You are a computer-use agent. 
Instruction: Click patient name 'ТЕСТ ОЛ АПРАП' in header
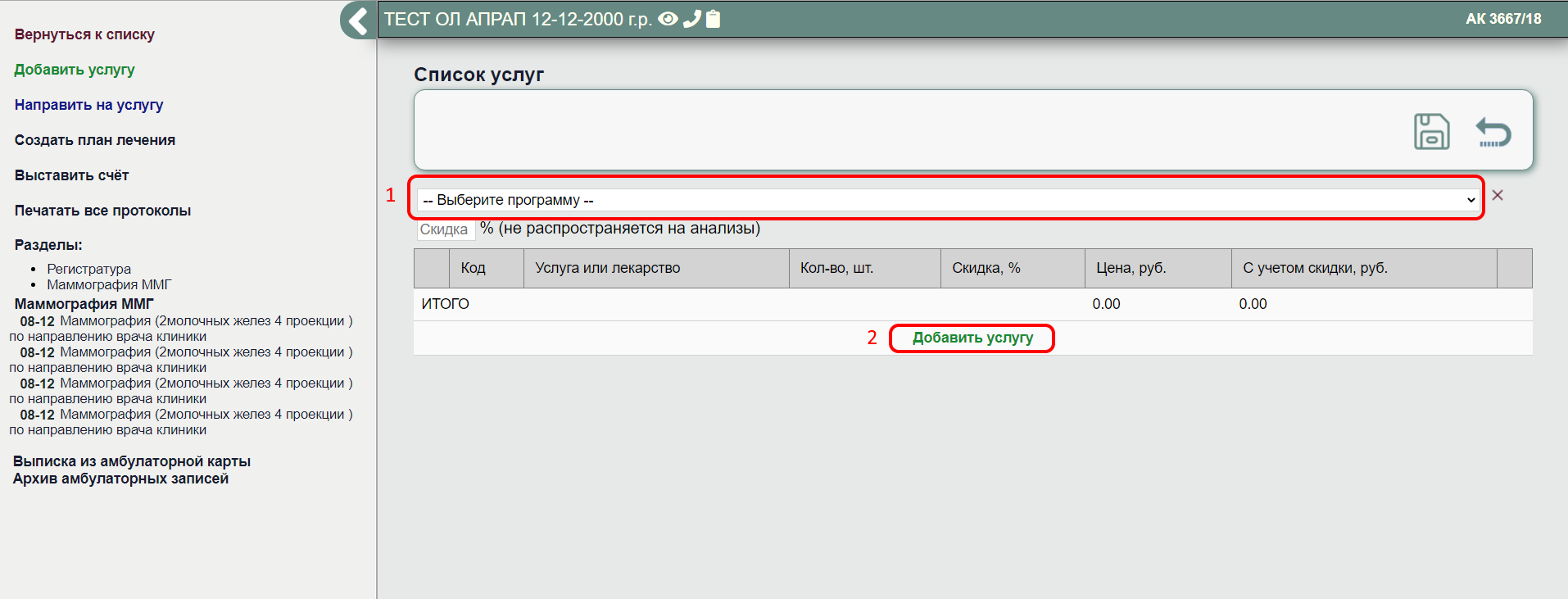click(x=455, y=19)
